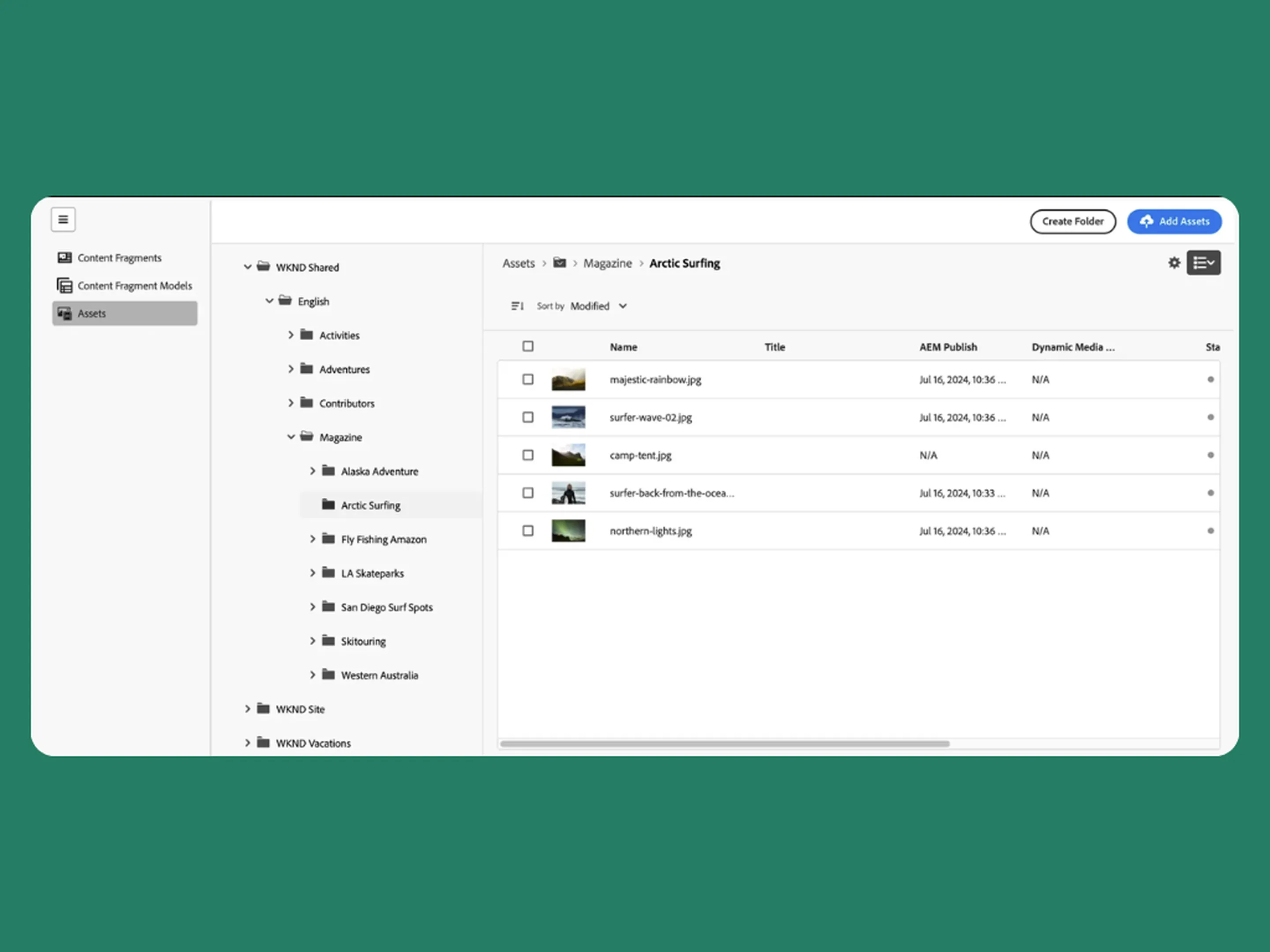Click the WKND Vacations folder icon
This screenshot has width=1270, height=952.
tap(264, 743)
